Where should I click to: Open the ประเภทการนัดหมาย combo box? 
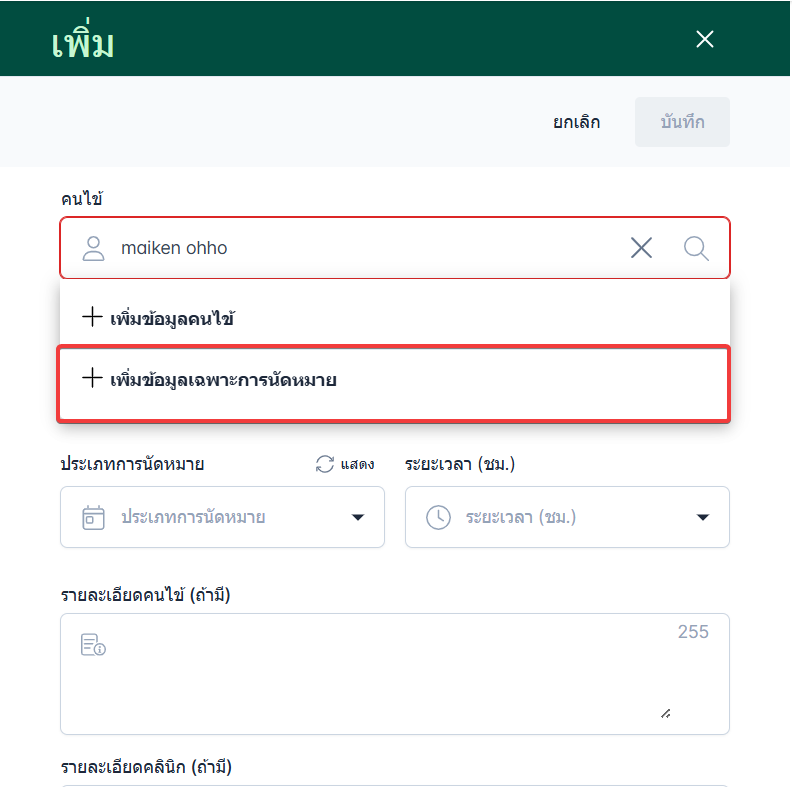pyautogui.click(x=222, y=517)
